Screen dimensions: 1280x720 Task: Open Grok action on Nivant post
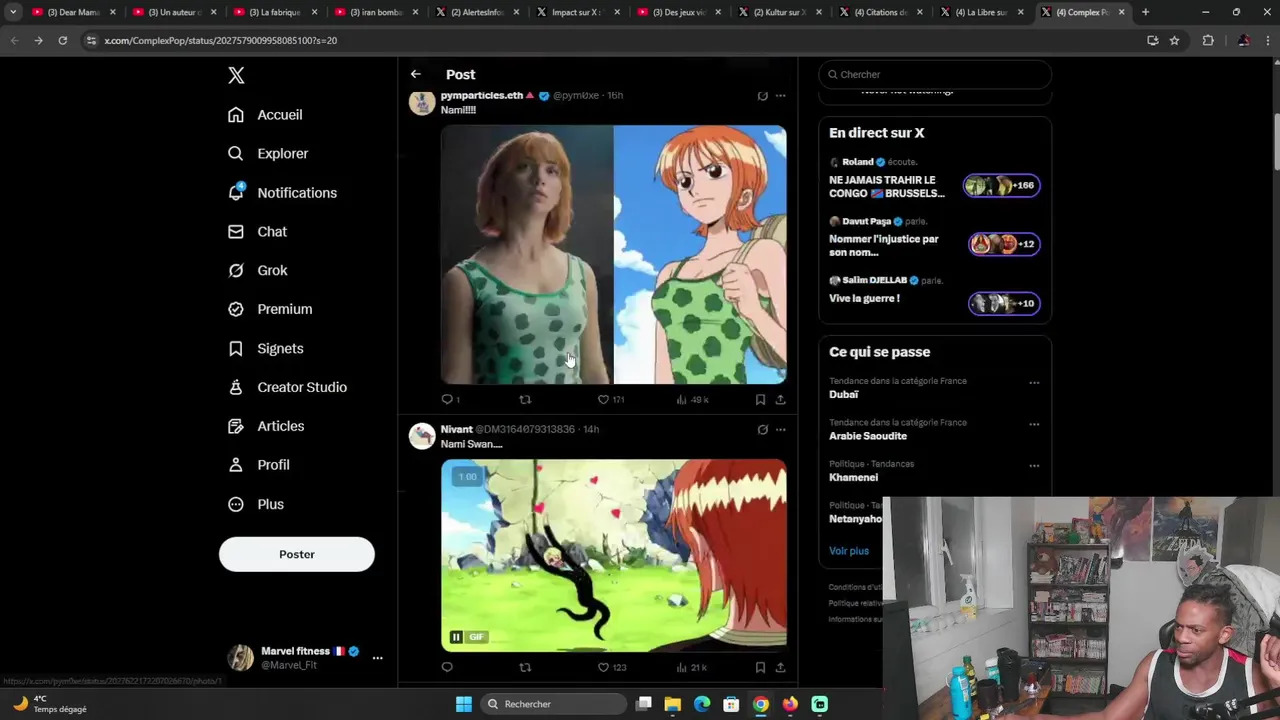[x=762, y=430]
